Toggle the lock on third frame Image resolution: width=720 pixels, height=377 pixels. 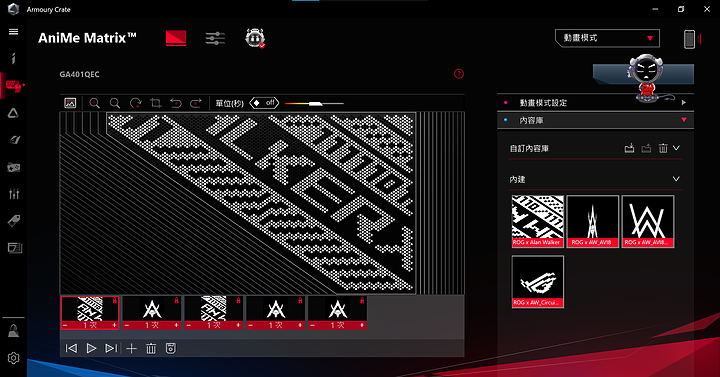(239, 300)
